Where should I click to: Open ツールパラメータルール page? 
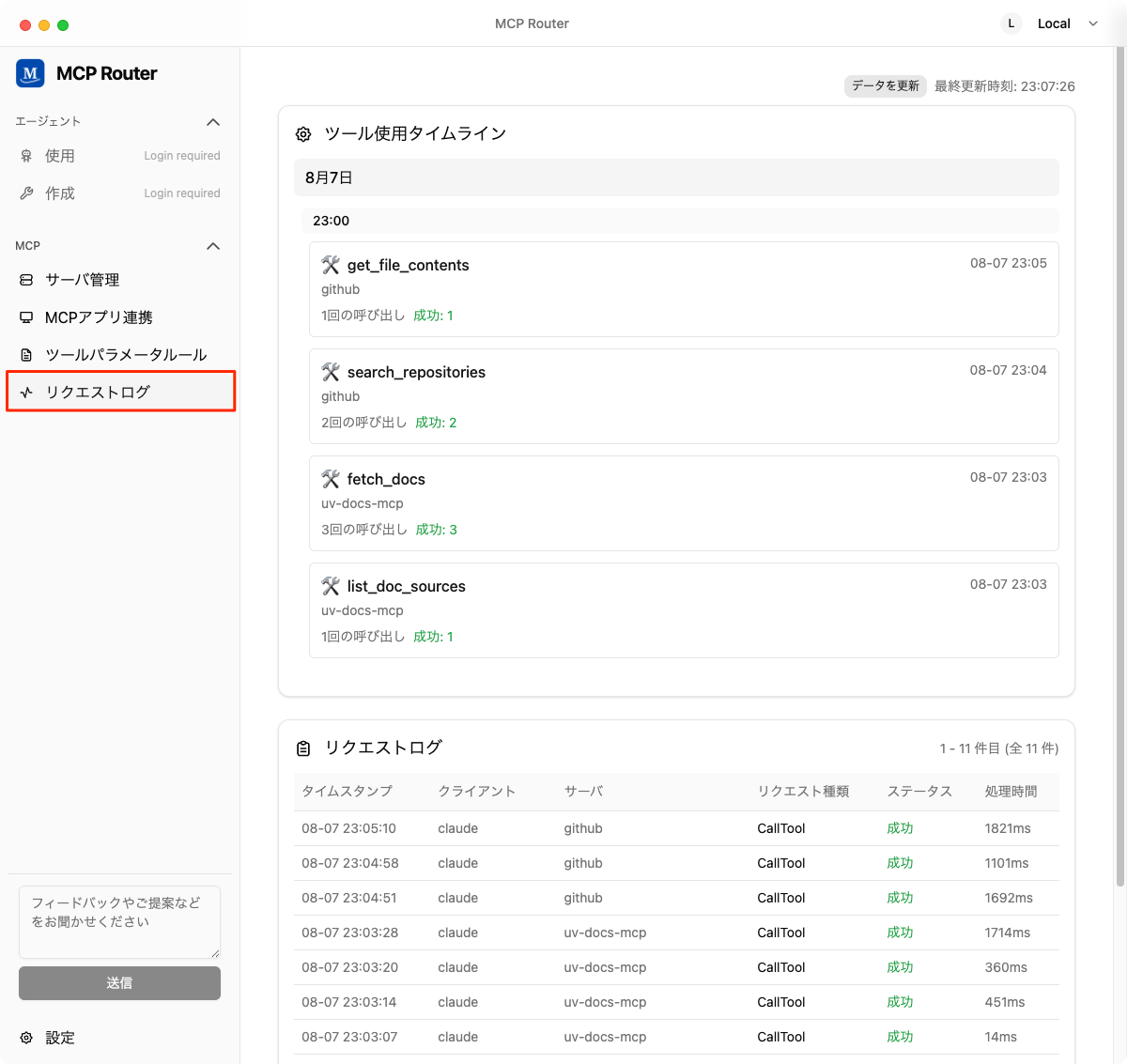[x=120, y=355]
